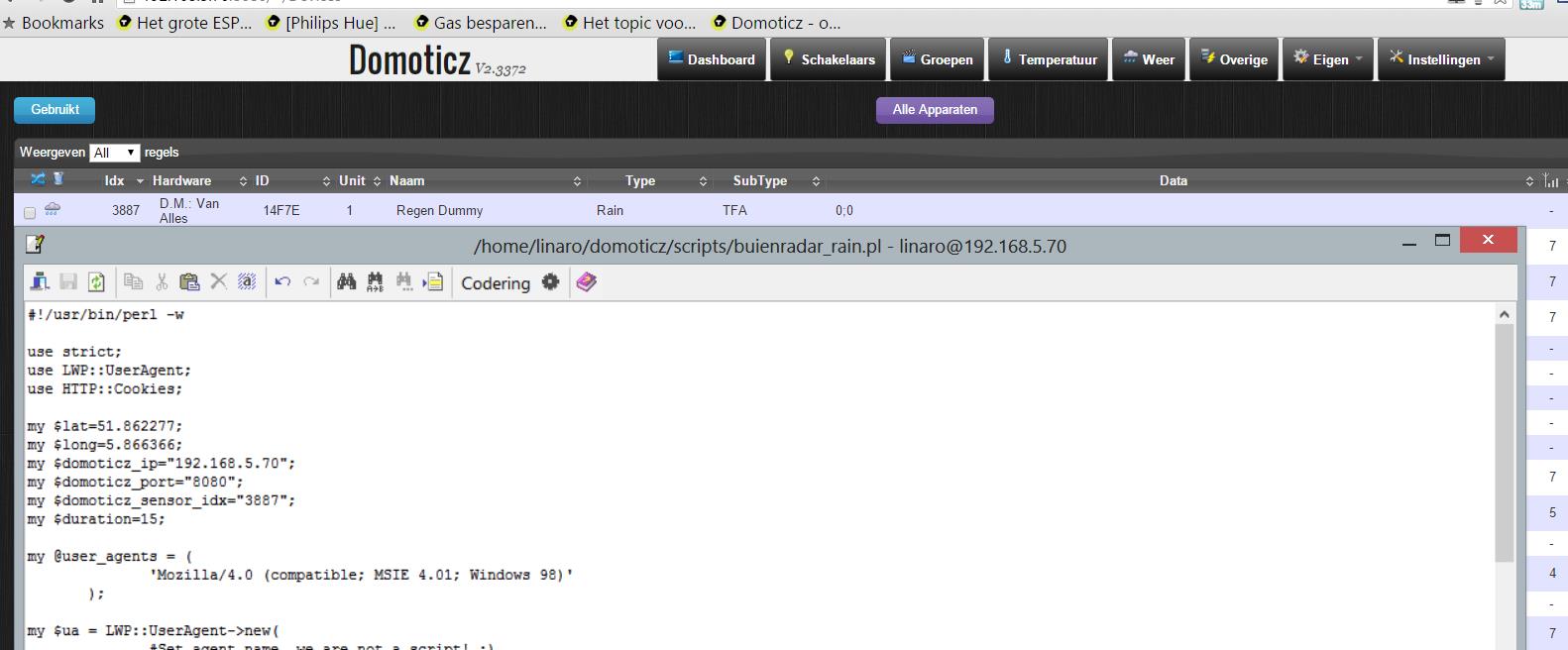
Task: Click the Go to line number icon
Action: 433,282
